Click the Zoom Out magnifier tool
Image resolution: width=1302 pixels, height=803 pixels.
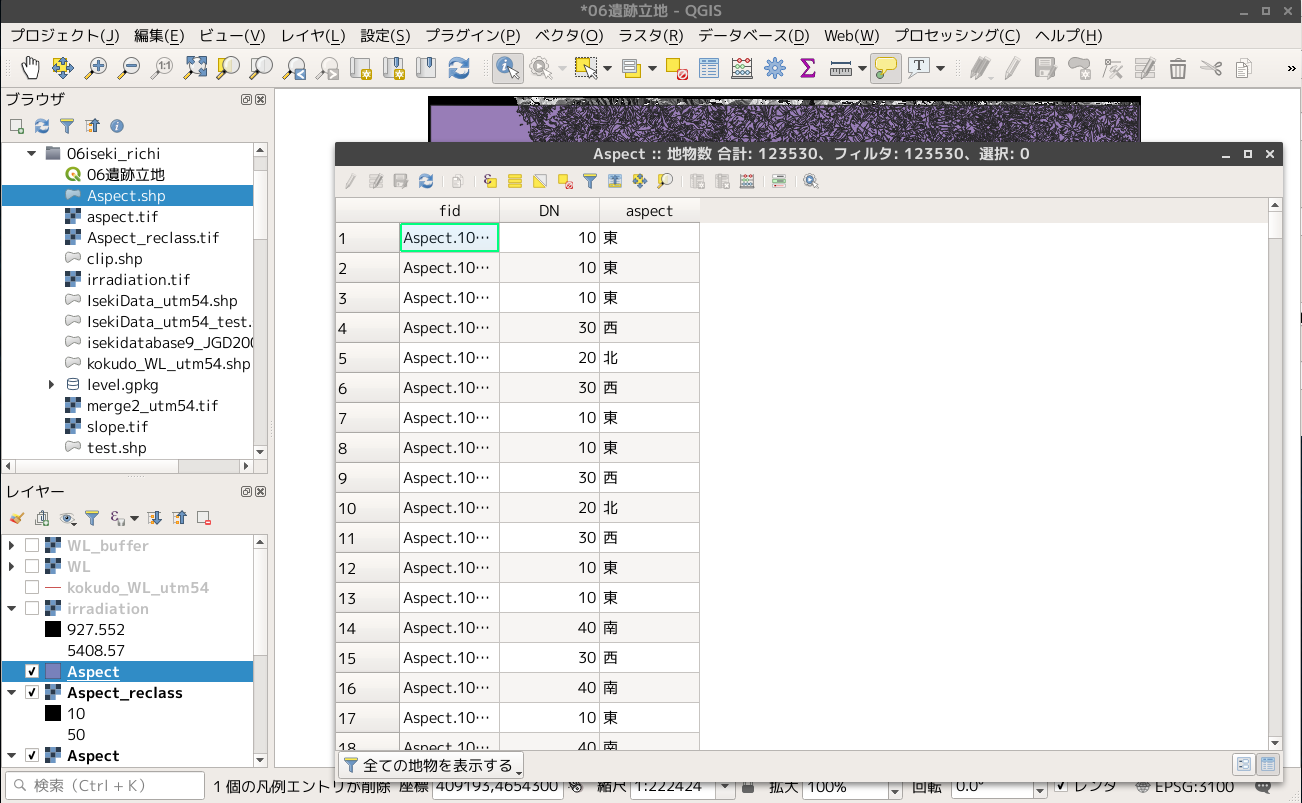[129, 68]
